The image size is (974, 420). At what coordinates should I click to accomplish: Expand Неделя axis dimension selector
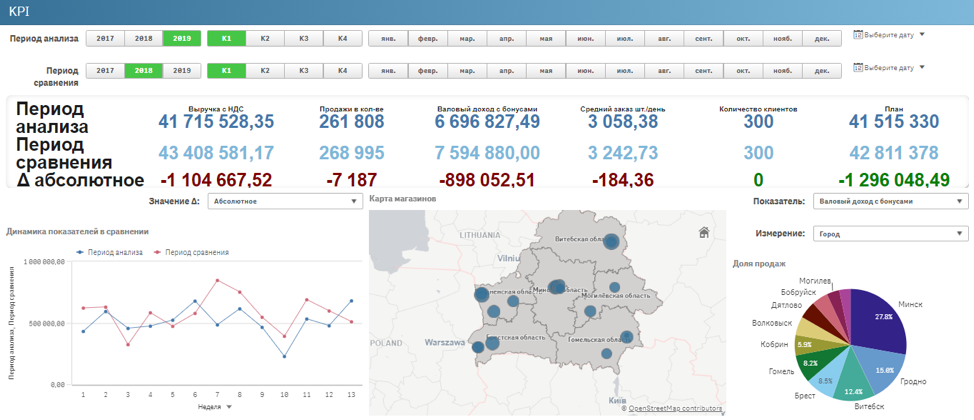click(x=215, y=406)
